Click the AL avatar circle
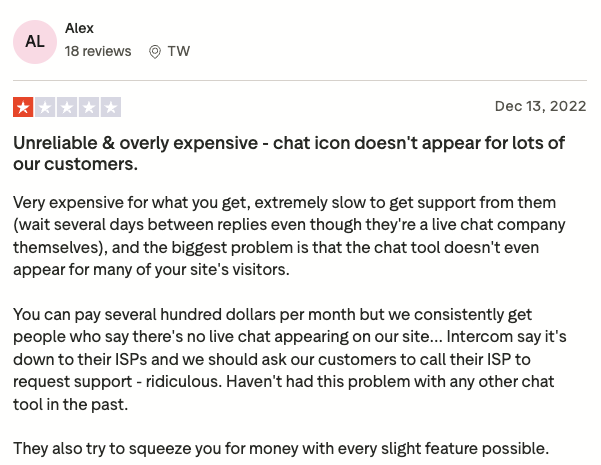The height and width of the screenshot is (465, 601). pos(35,42)
